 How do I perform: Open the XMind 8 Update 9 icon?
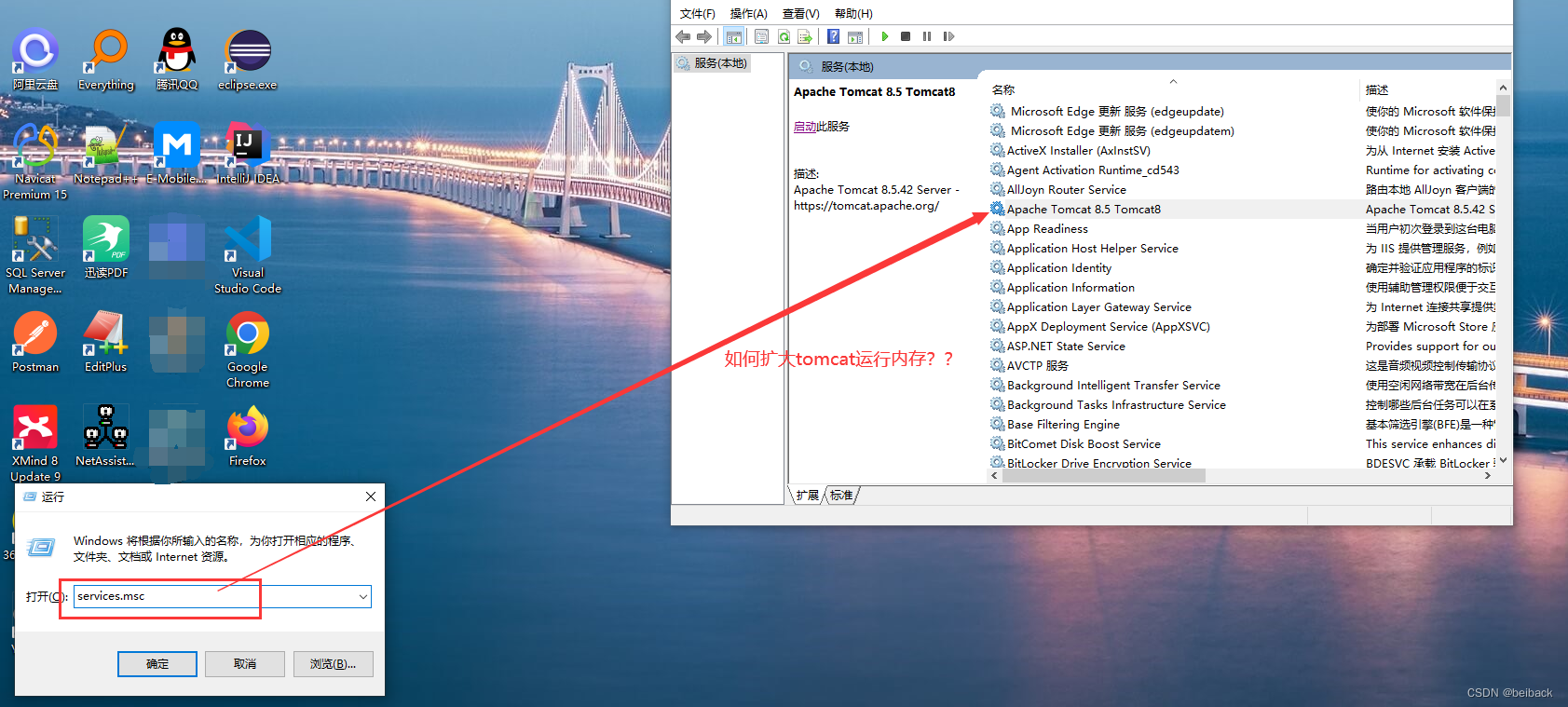pyautogui.click(x=35, y=443)
